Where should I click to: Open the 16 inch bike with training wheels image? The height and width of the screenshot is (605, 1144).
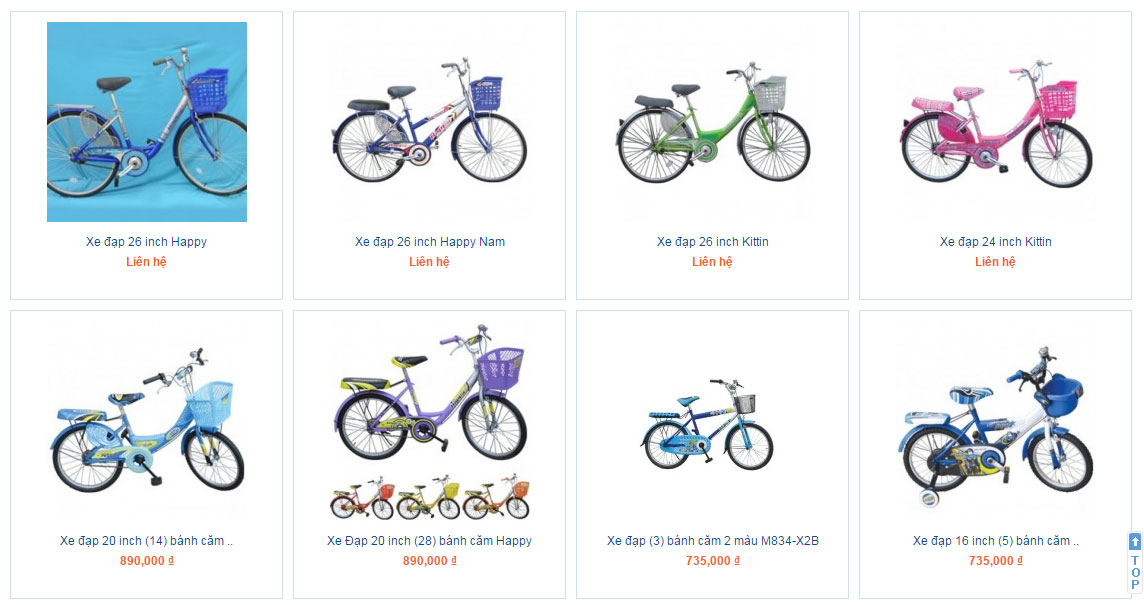(996, 421)
